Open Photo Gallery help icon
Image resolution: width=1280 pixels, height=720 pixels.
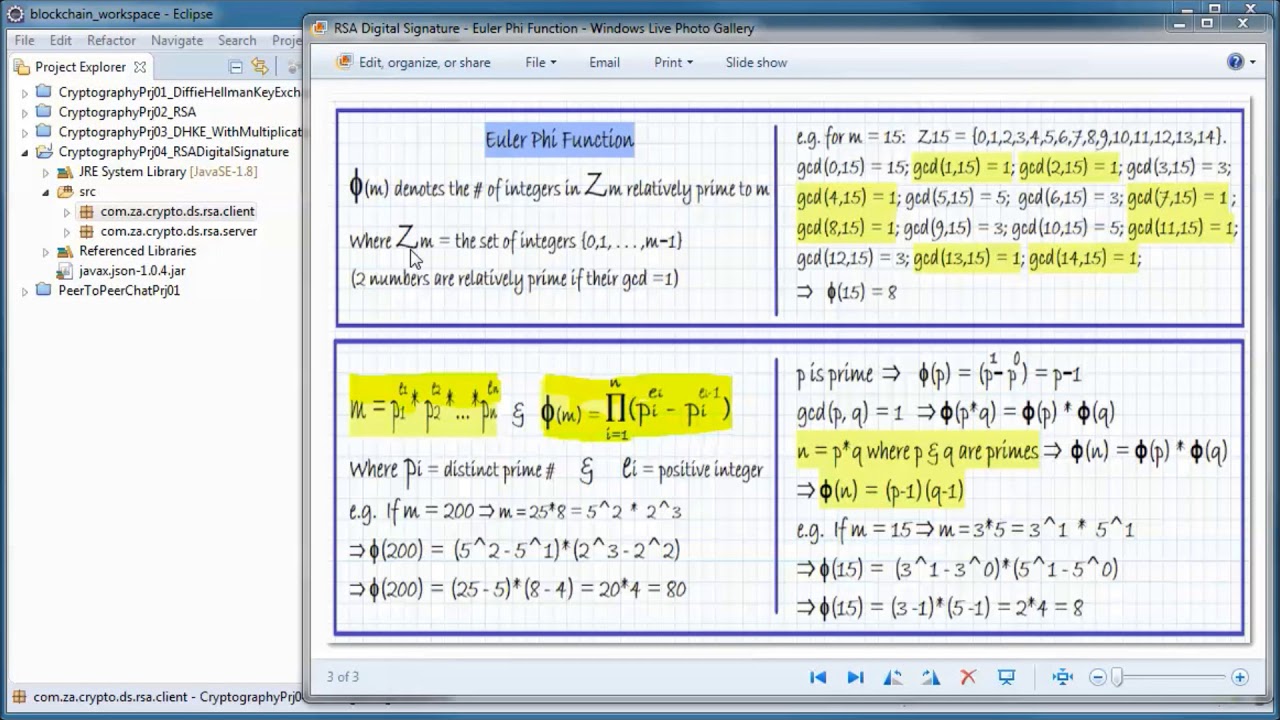coord(1236,62)
